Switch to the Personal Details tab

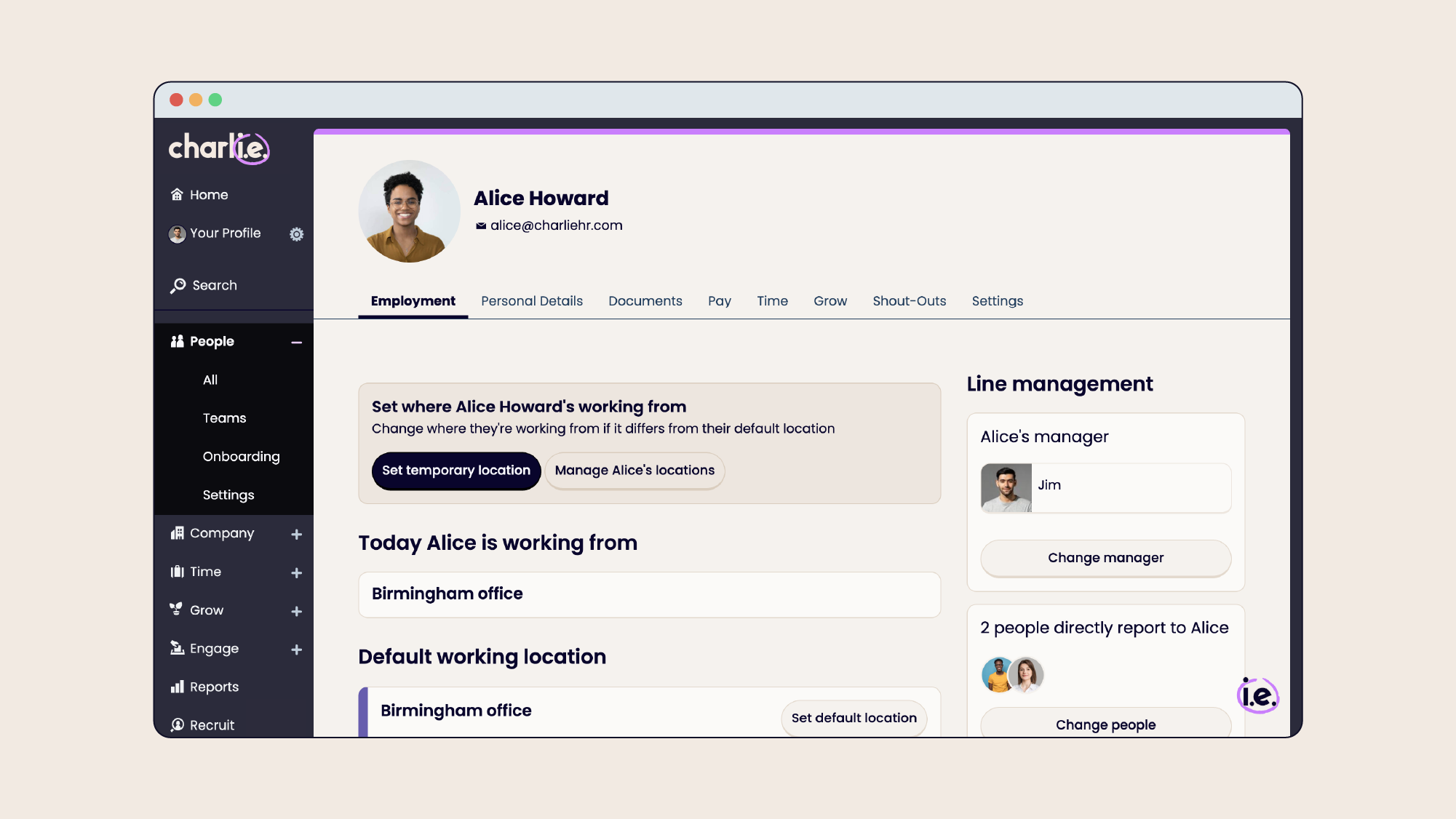point(532,301)
